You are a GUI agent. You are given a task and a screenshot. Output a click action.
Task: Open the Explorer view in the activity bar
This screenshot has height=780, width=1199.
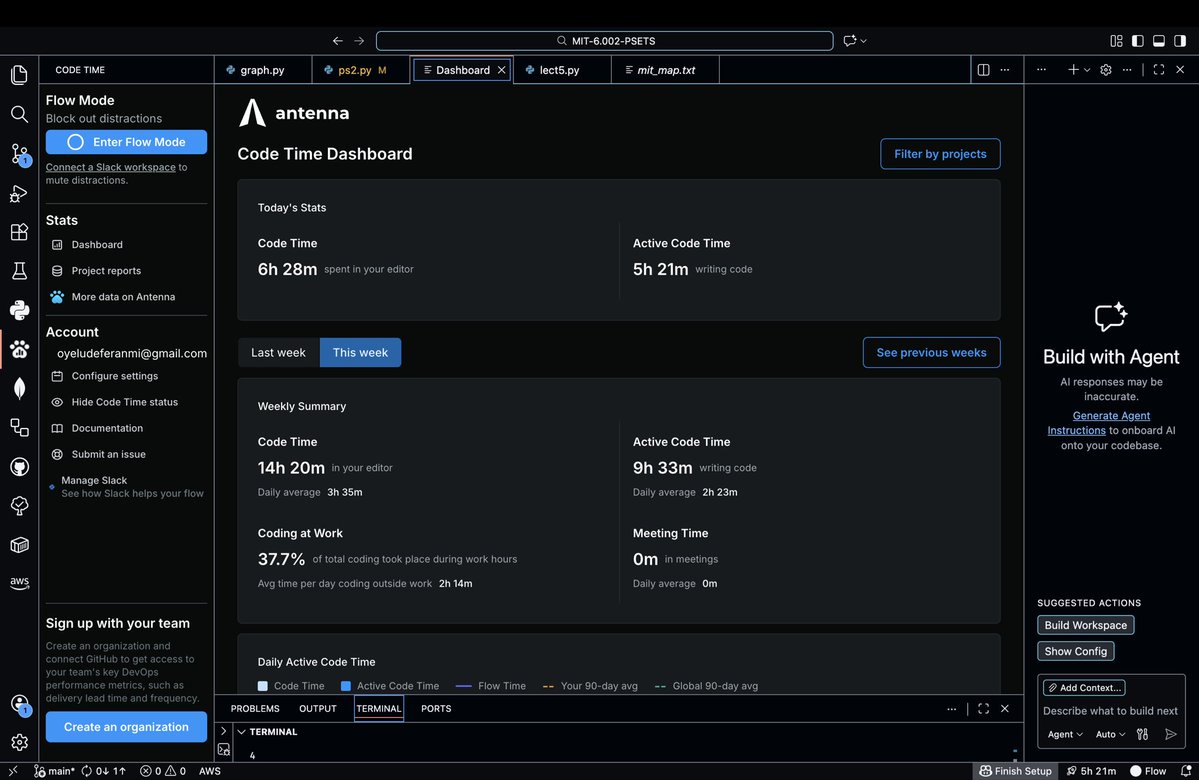19,74
